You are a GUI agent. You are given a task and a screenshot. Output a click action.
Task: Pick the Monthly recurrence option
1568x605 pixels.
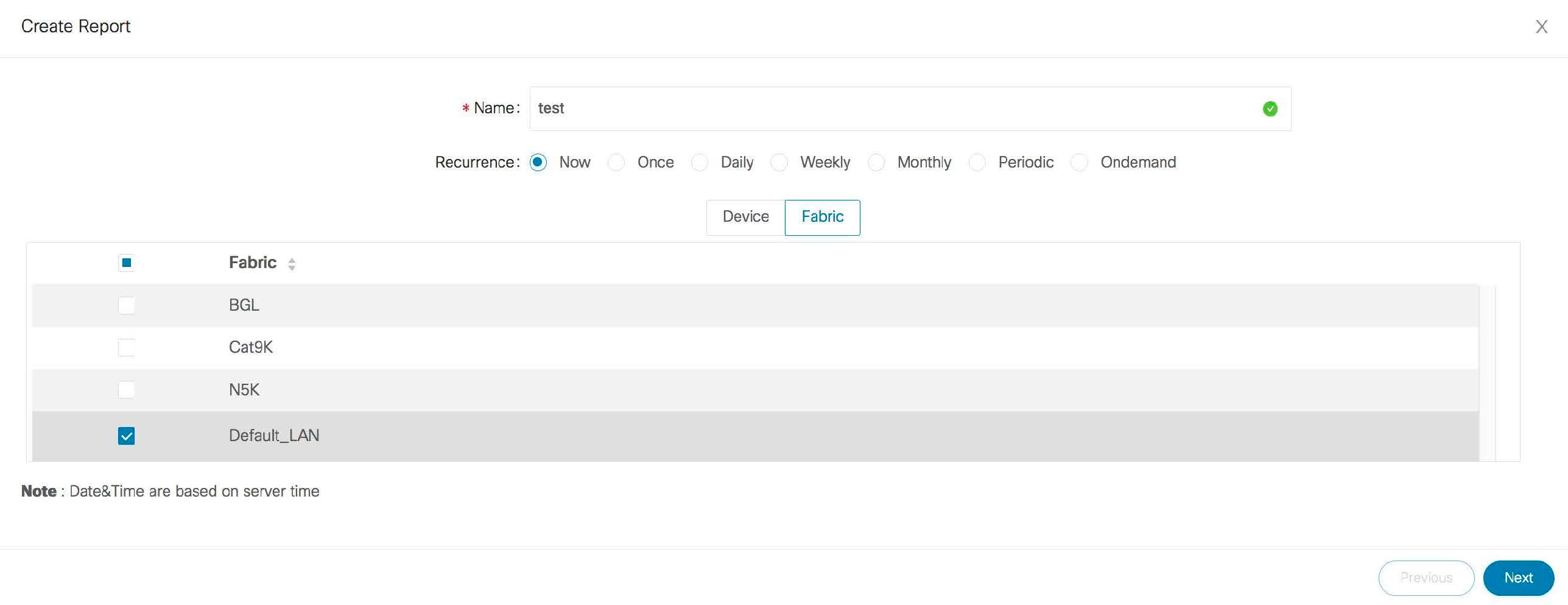click(x=876, y=162)
